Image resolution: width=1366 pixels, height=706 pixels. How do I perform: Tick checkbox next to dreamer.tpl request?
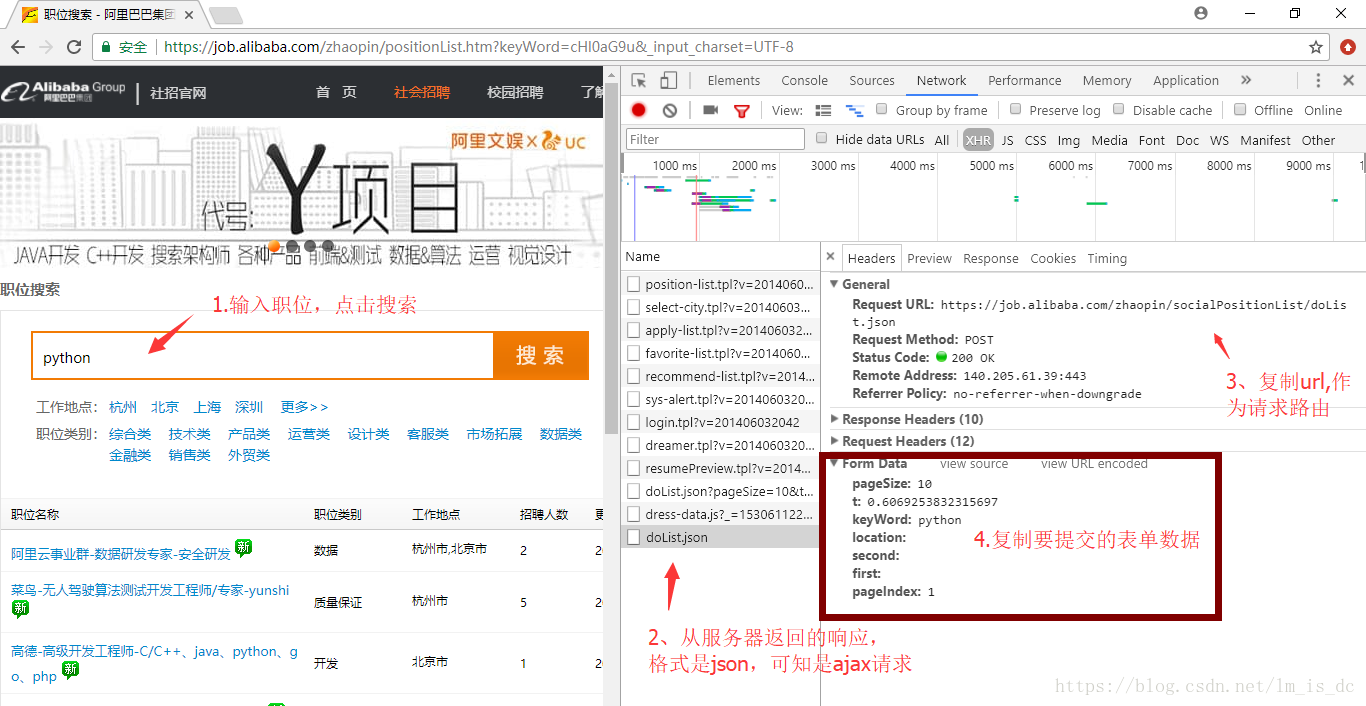point(633,445)
